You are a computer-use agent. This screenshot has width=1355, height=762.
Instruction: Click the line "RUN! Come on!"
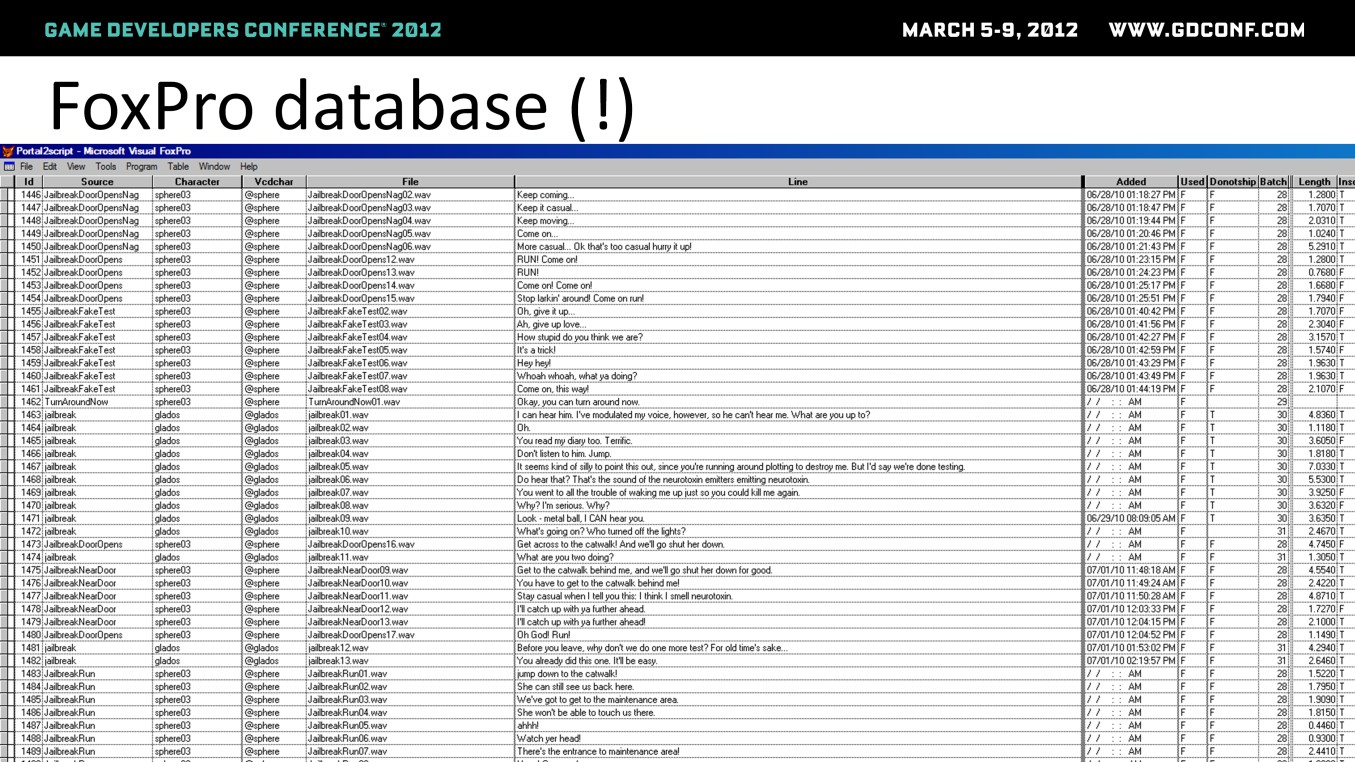pos(548,260)
